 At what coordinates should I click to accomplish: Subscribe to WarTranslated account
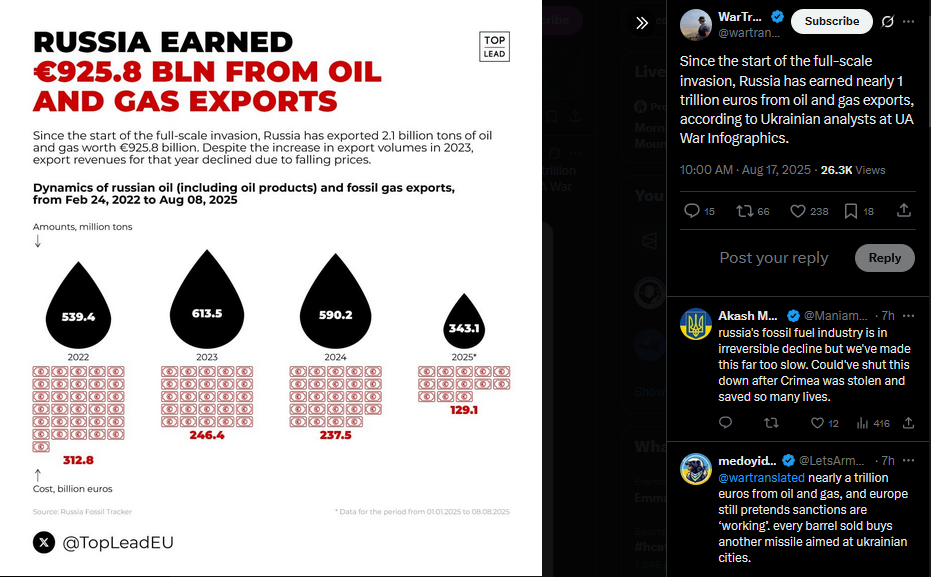point(832,21)
